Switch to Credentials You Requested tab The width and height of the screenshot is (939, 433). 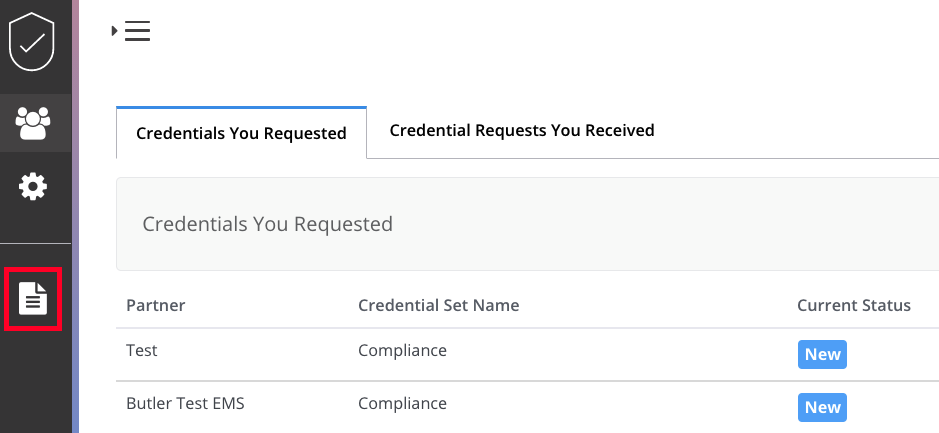[x=241, y=133]
